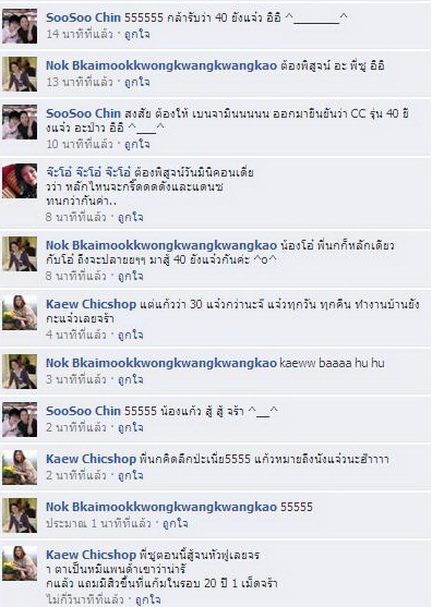The width and height of the screenshot is (432, 607).
Task: Like the 3-minute-old 'kaeww baaaa hu hu' comment
Action: pos(130,379)
